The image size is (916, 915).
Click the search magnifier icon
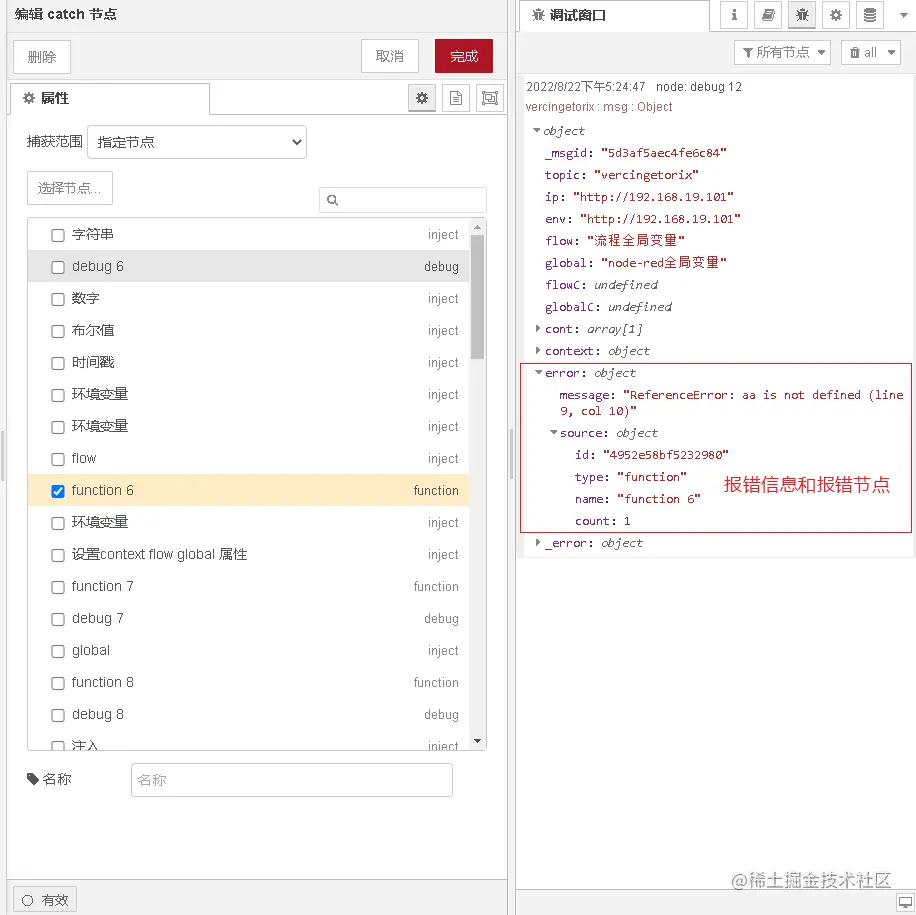pos(332,200)
